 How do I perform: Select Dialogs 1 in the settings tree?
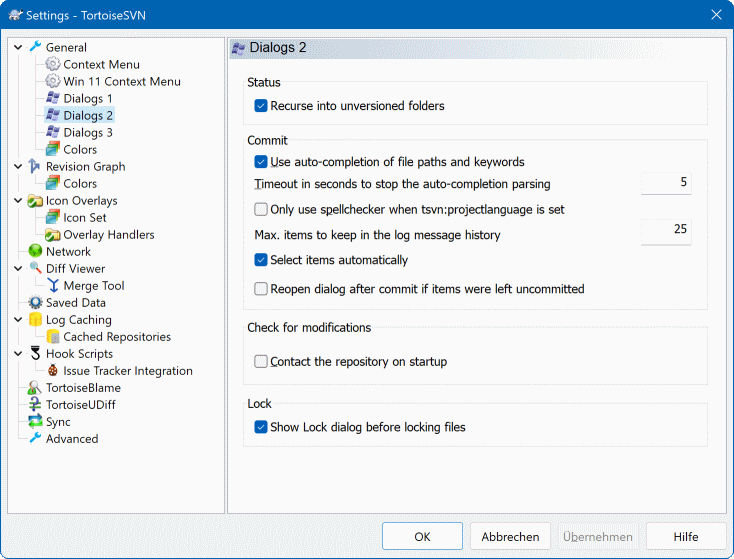(x=88, y=98)
